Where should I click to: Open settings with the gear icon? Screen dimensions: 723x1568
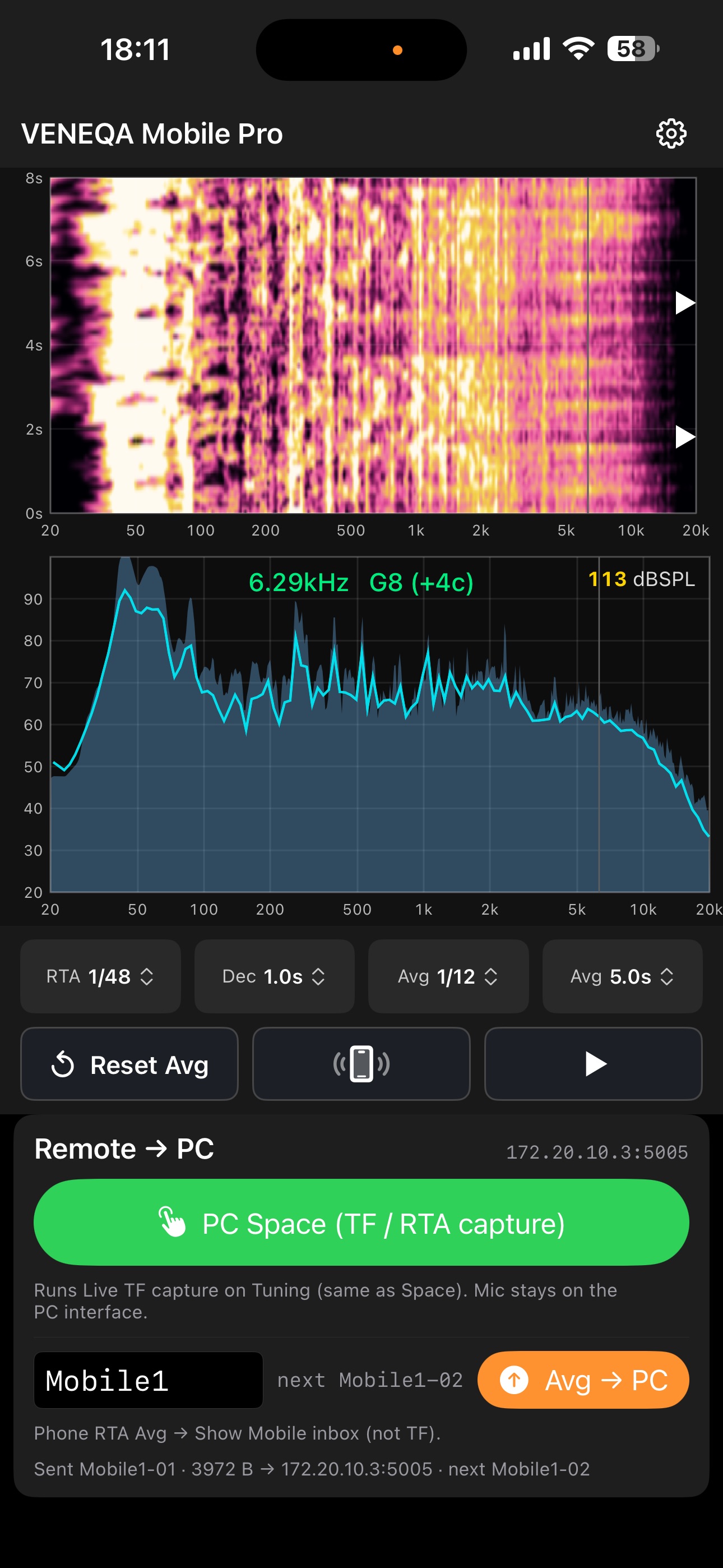(671, 133)
